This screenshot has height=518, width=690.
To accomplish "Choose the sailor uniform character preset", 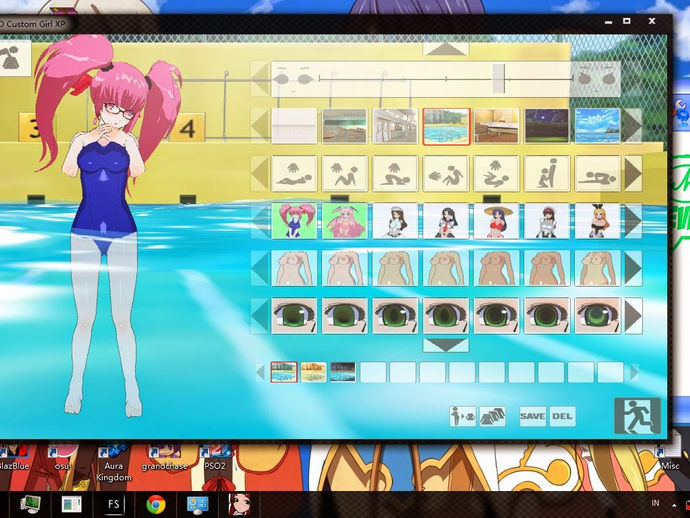I will click(445, 220).
